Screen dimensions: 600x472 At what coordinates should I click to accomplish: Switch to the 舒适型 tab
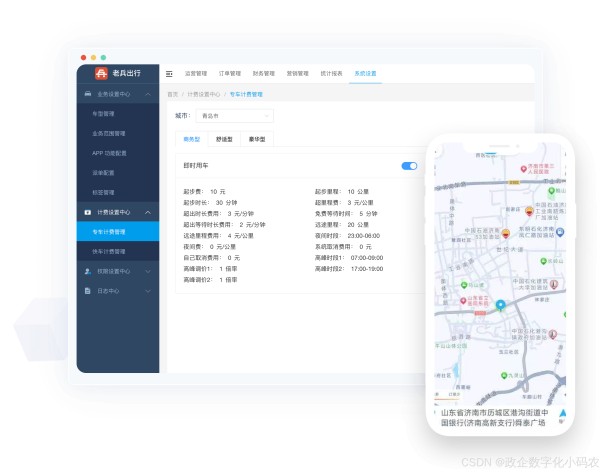click(x=224, y=139)
